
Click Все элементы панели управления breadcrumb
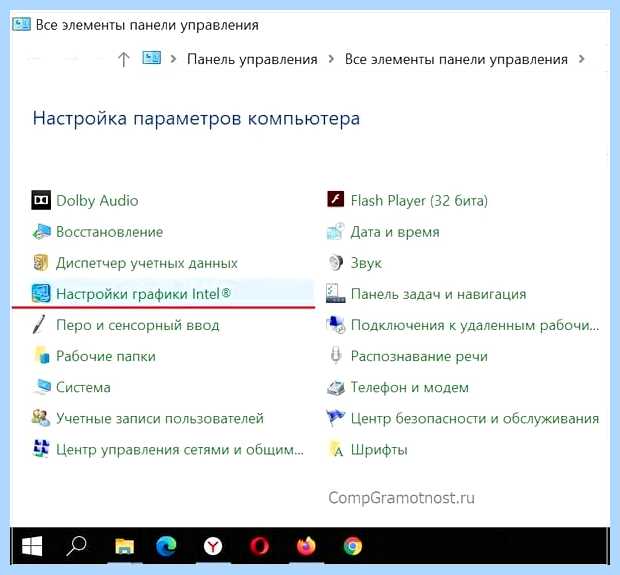point(456,59)
